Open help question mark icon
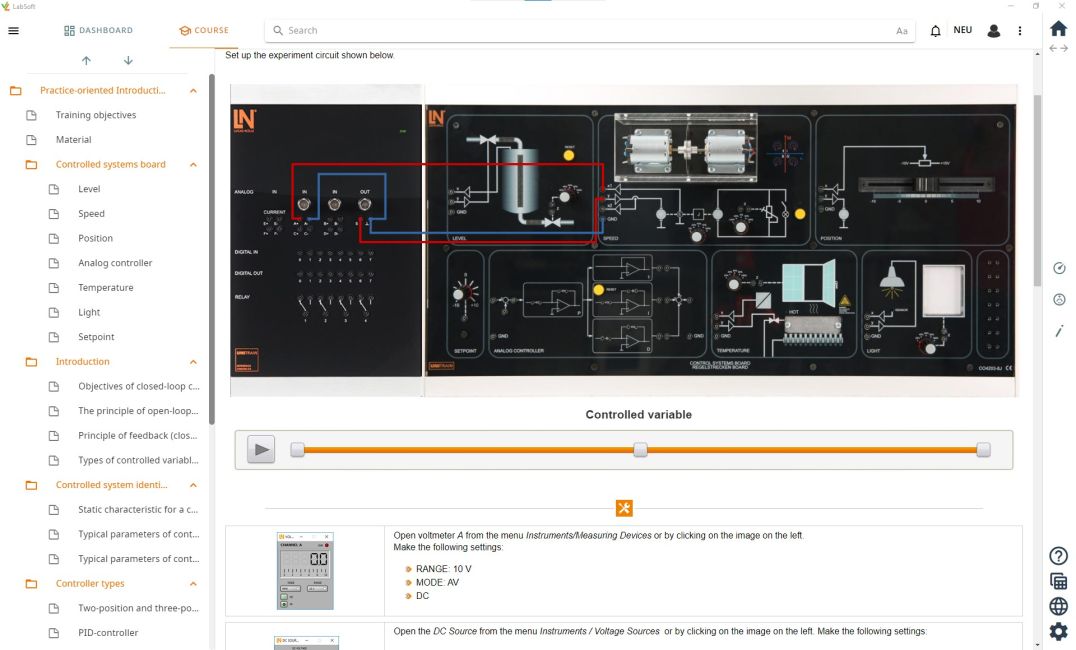This screenshot has width=1076, height=650. tap(1059, 556)
